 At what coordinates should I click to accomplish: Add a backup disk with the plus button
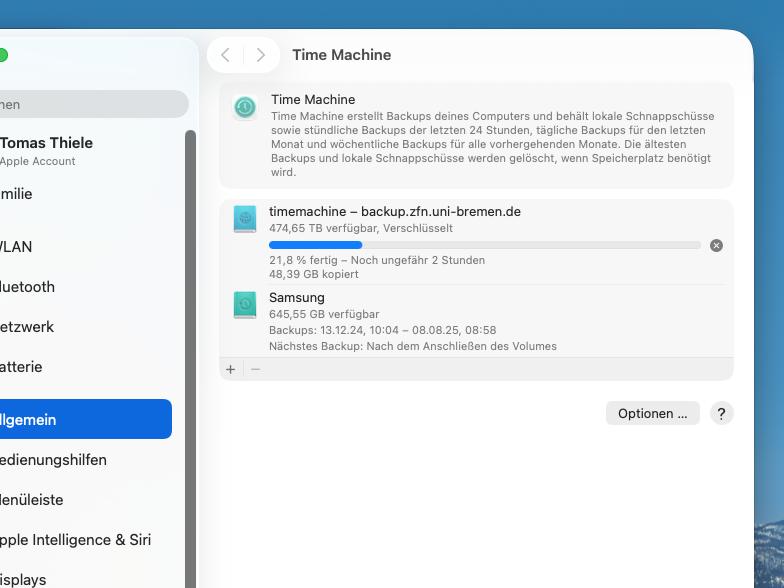(231, 369)
